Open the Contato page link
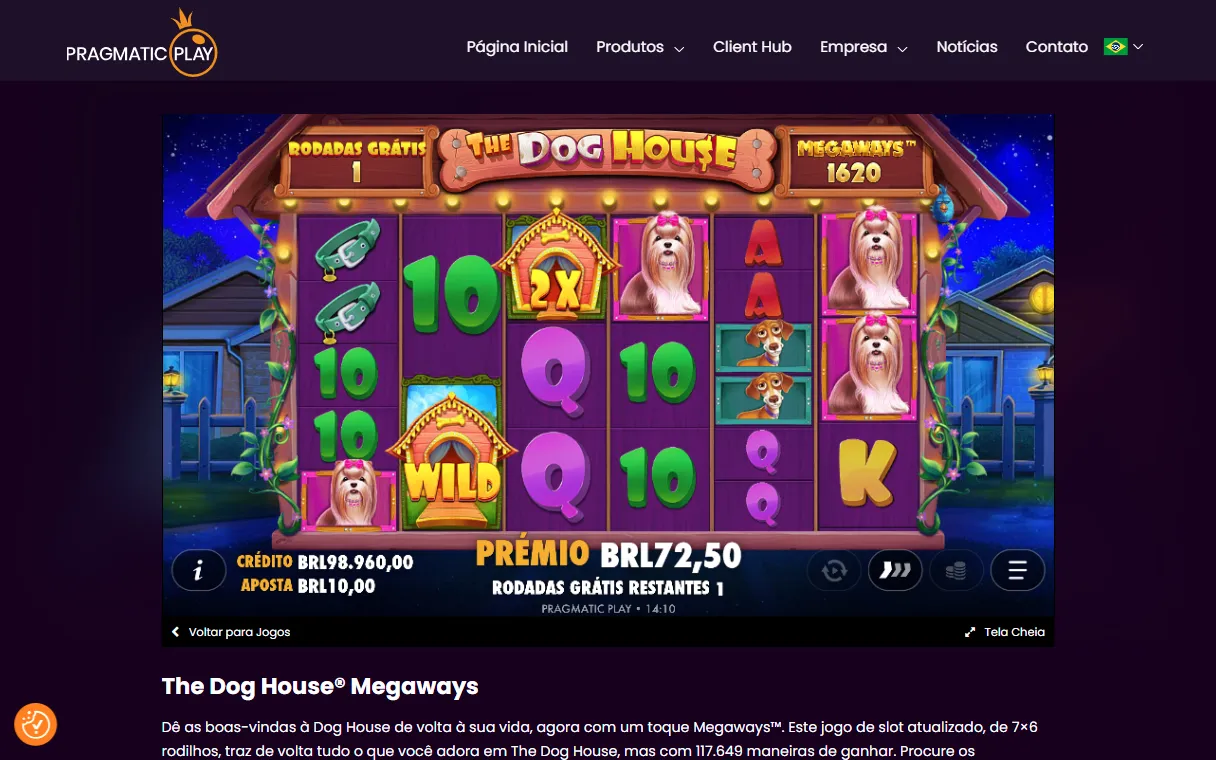Screen dimensions: 1216x760 point(1057,47)
